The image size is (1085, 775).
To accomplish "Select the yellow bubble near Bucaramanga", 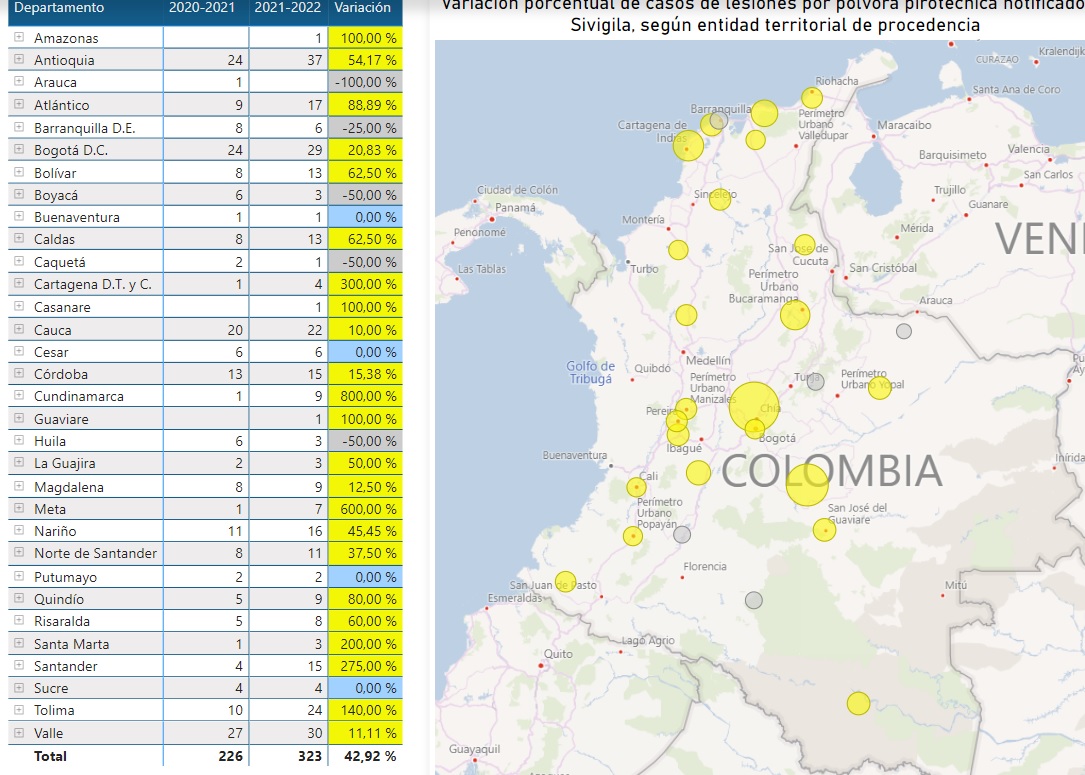I will (794, 315).
